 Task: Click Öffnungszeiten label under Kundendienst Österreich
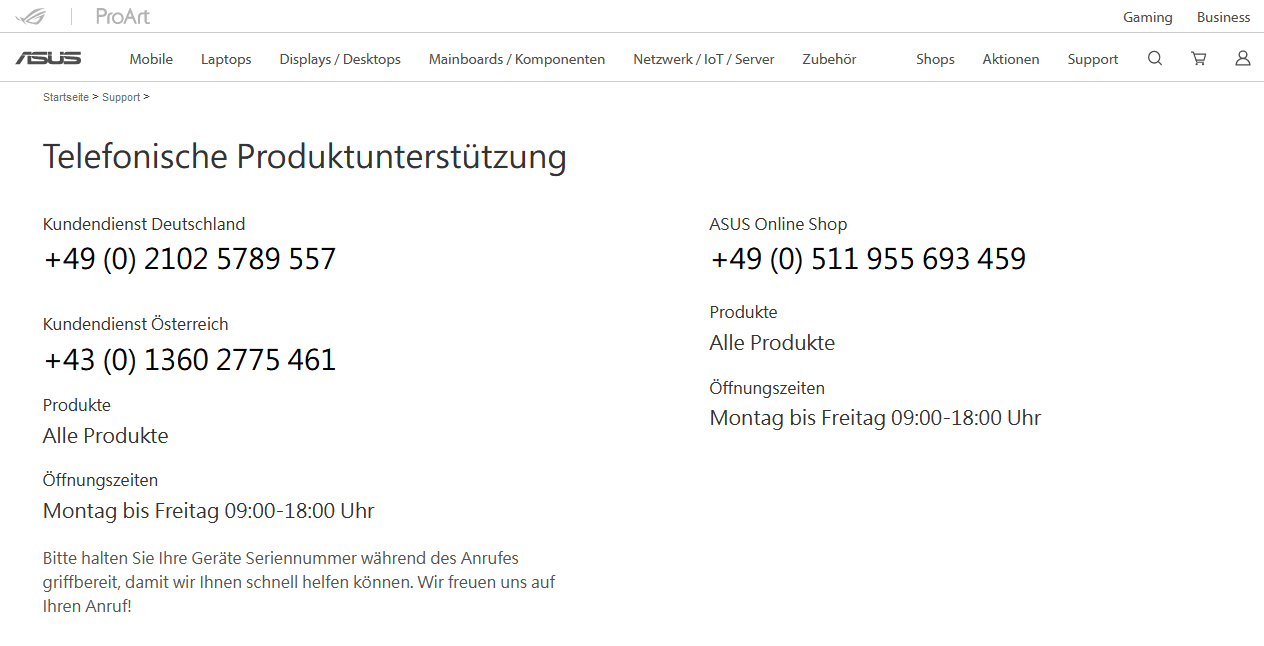coord(101,480)
